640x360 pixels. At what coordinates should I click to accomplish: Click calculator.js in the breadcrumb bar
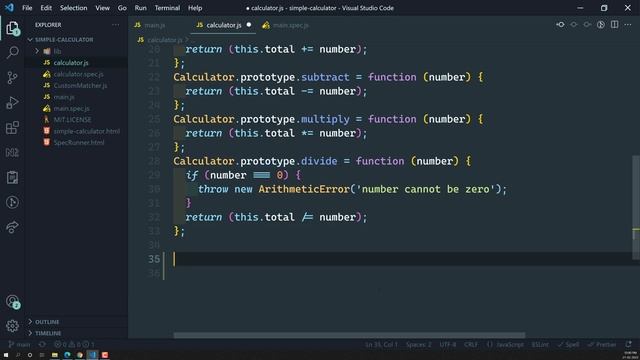click(x=164, y=40)
